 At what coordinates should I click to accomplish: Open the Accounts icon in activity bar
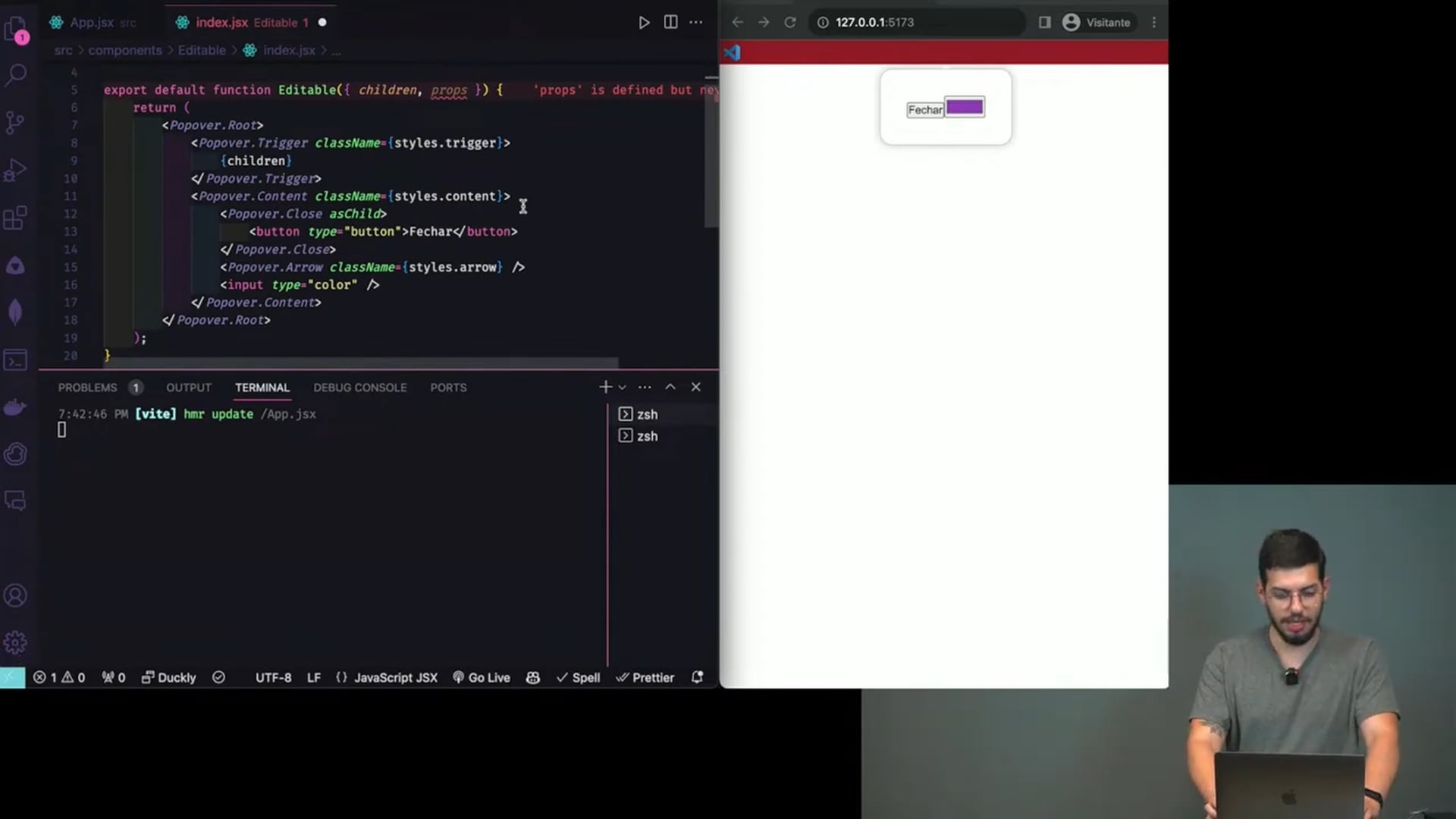point(15,595)
